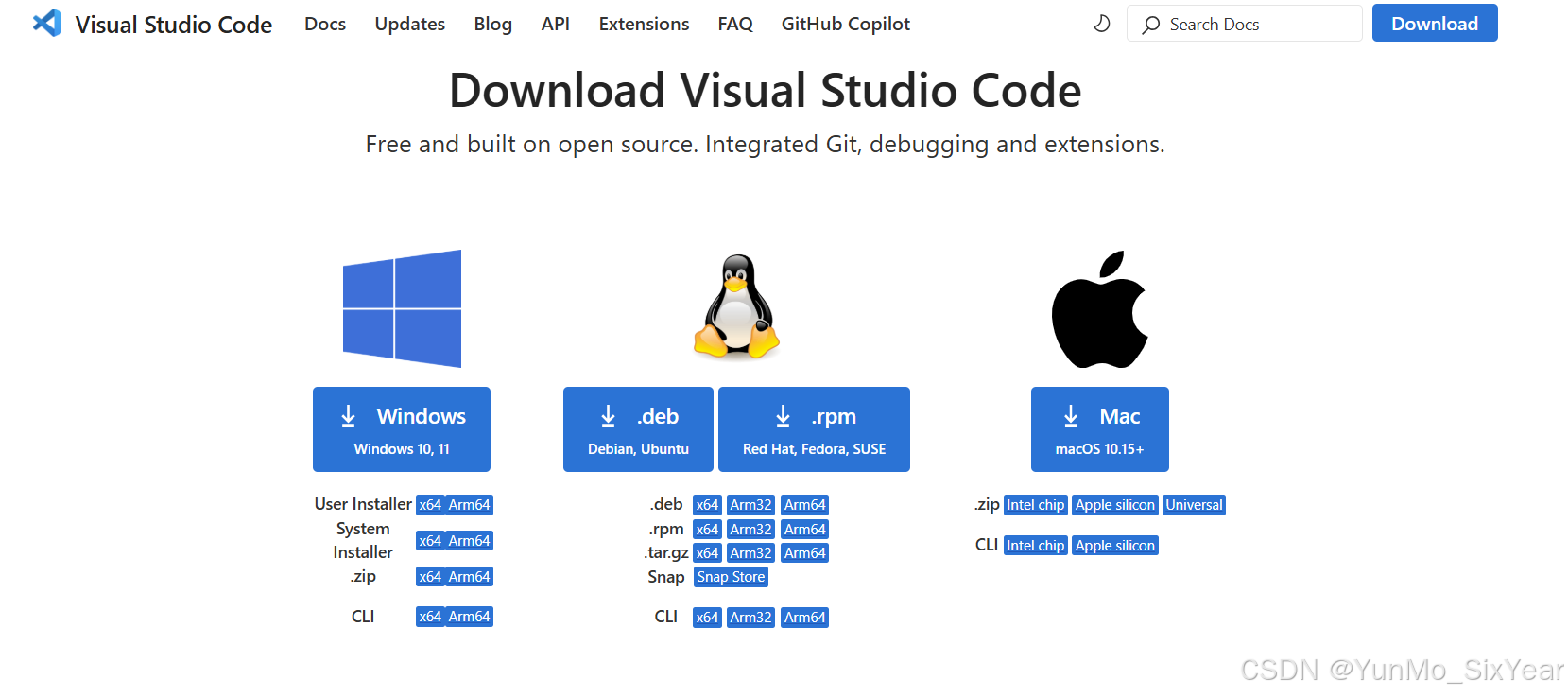
Task: Get the Linux CLI Arm32 build
Action: click(x=751, y=618)
